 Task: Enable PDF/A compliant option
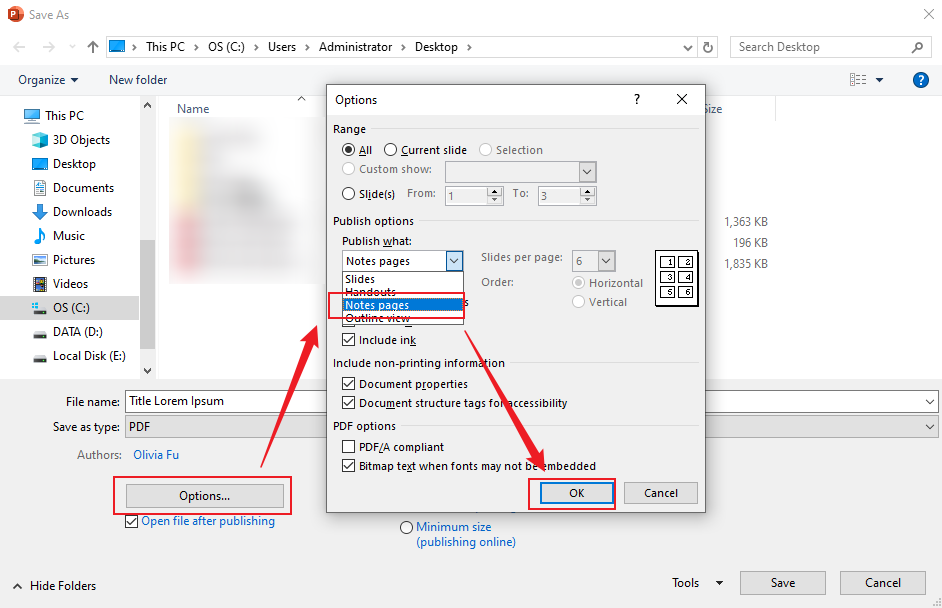pyautogui.click(x=349, y=446)
